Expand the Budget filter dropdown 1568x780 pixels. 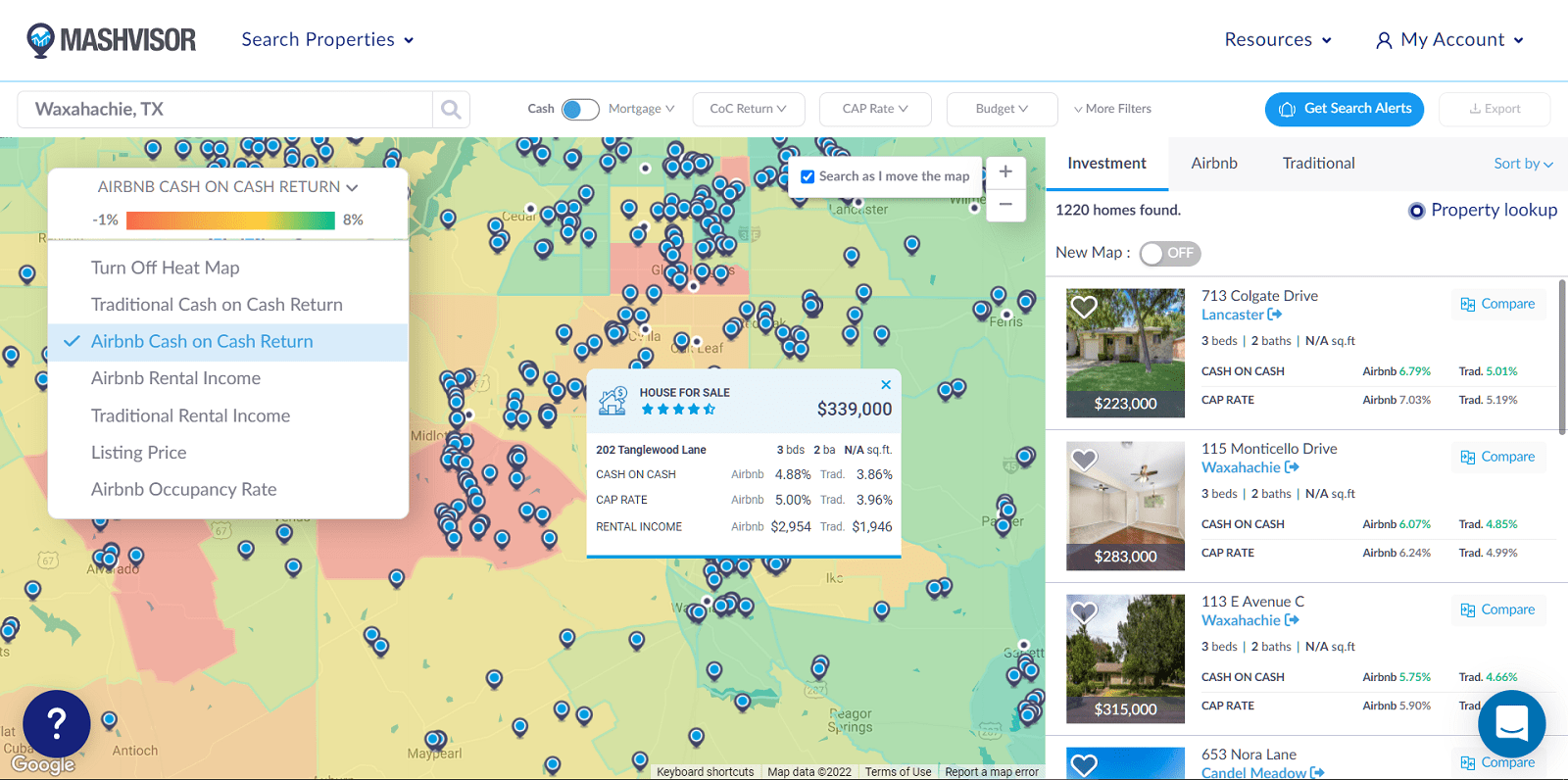1002,109
